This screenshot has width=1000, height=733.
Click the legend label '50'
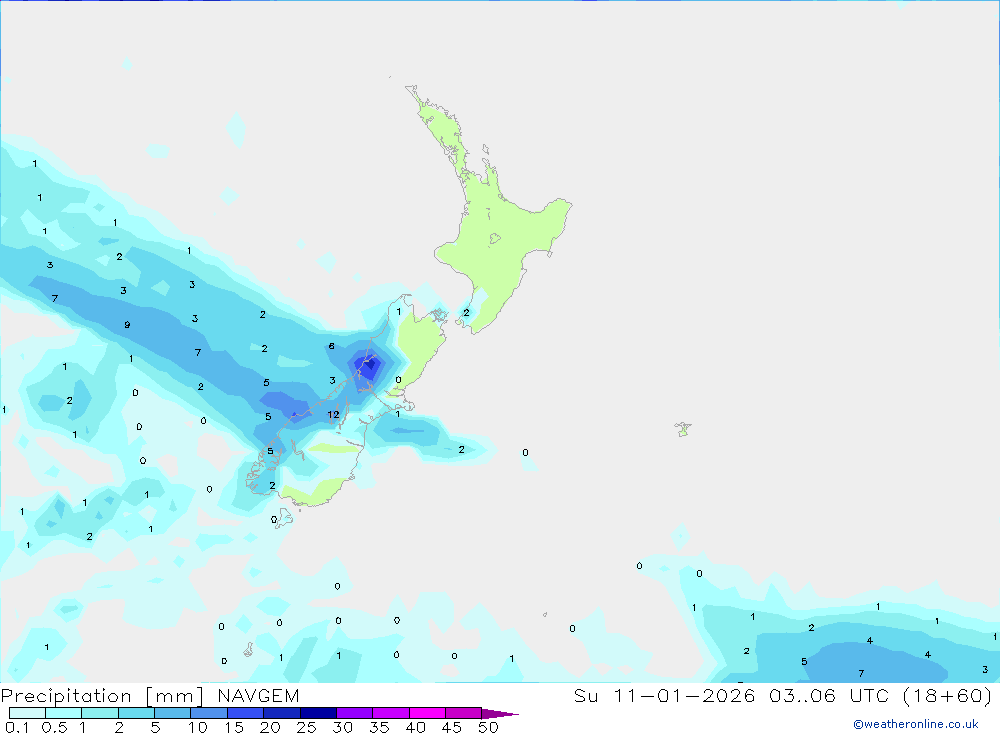pos(488,727)
